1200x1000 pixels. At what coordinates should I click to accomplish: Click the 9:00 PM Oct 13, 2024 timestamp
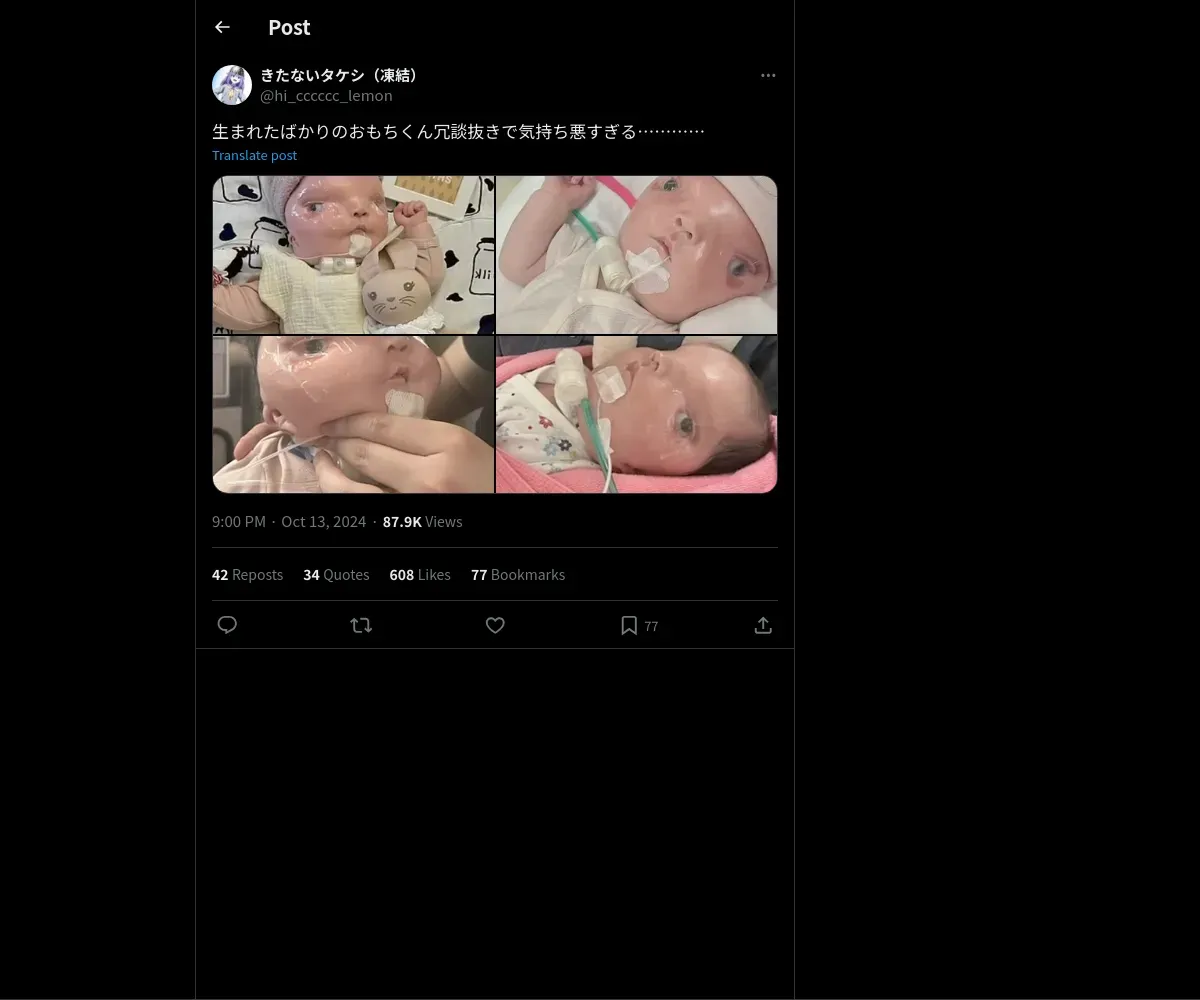[x=289, y=522]
